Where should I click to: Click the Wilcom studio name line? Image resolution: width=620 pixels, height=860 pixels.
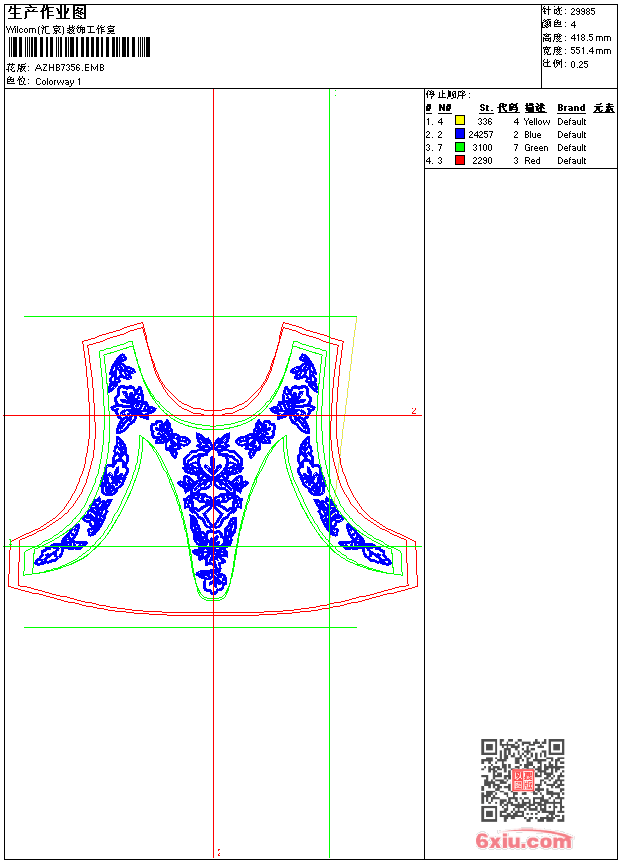pos(61,30)
